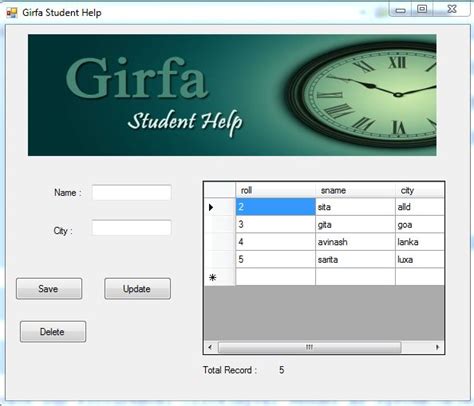The width and height of the screenshot is (474, 406).
Task: Click the Total Record count value 5
Action: pos(282,370)
